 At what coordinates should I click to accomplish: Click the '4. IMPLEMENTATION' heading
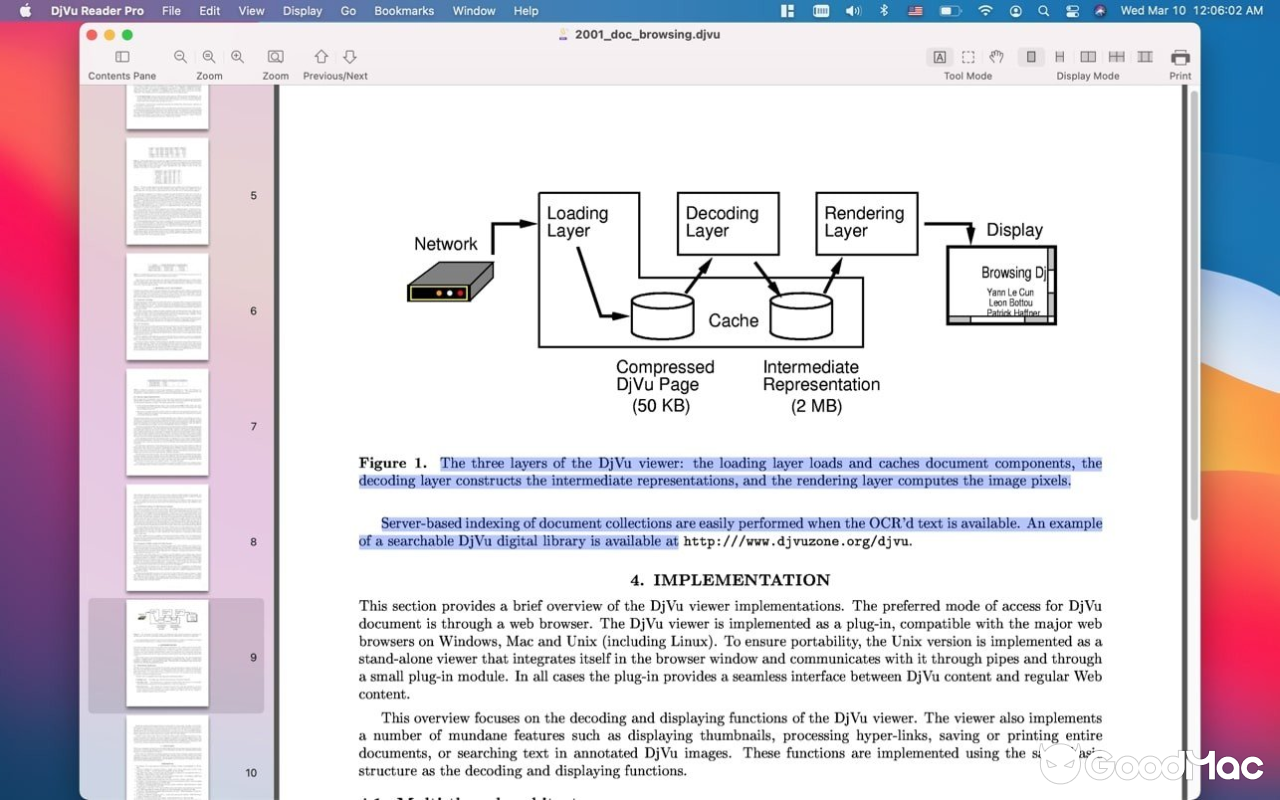[730, 580]
